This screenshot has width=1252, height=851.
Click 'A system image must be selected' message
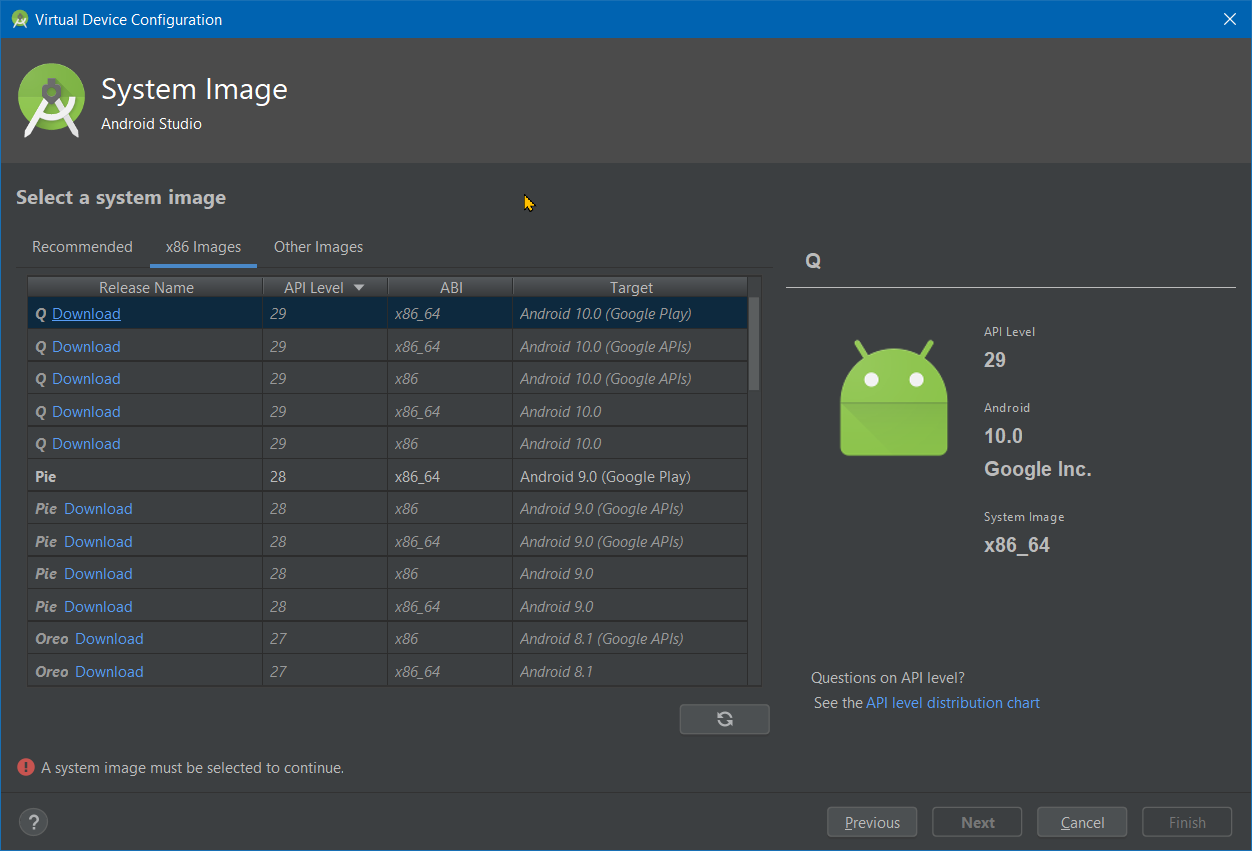click(192, 768)
